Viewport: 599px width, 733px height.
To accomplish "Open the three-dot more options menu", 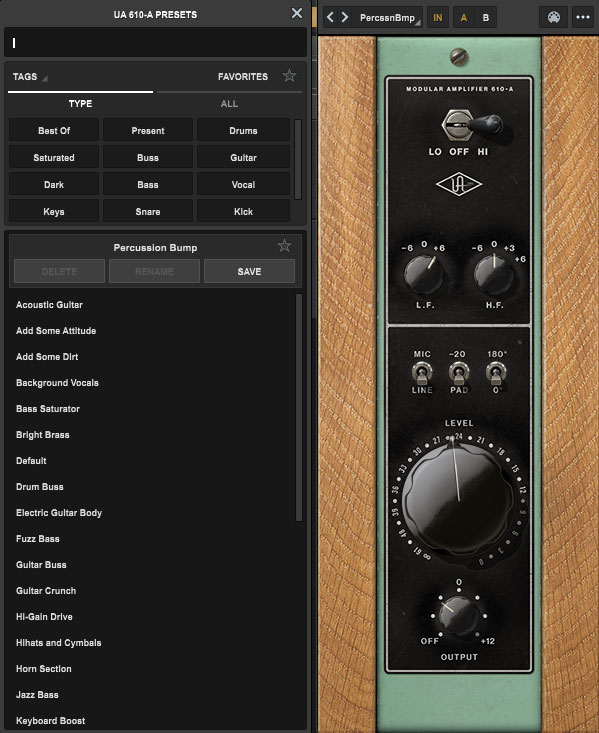I will (583, 18).
